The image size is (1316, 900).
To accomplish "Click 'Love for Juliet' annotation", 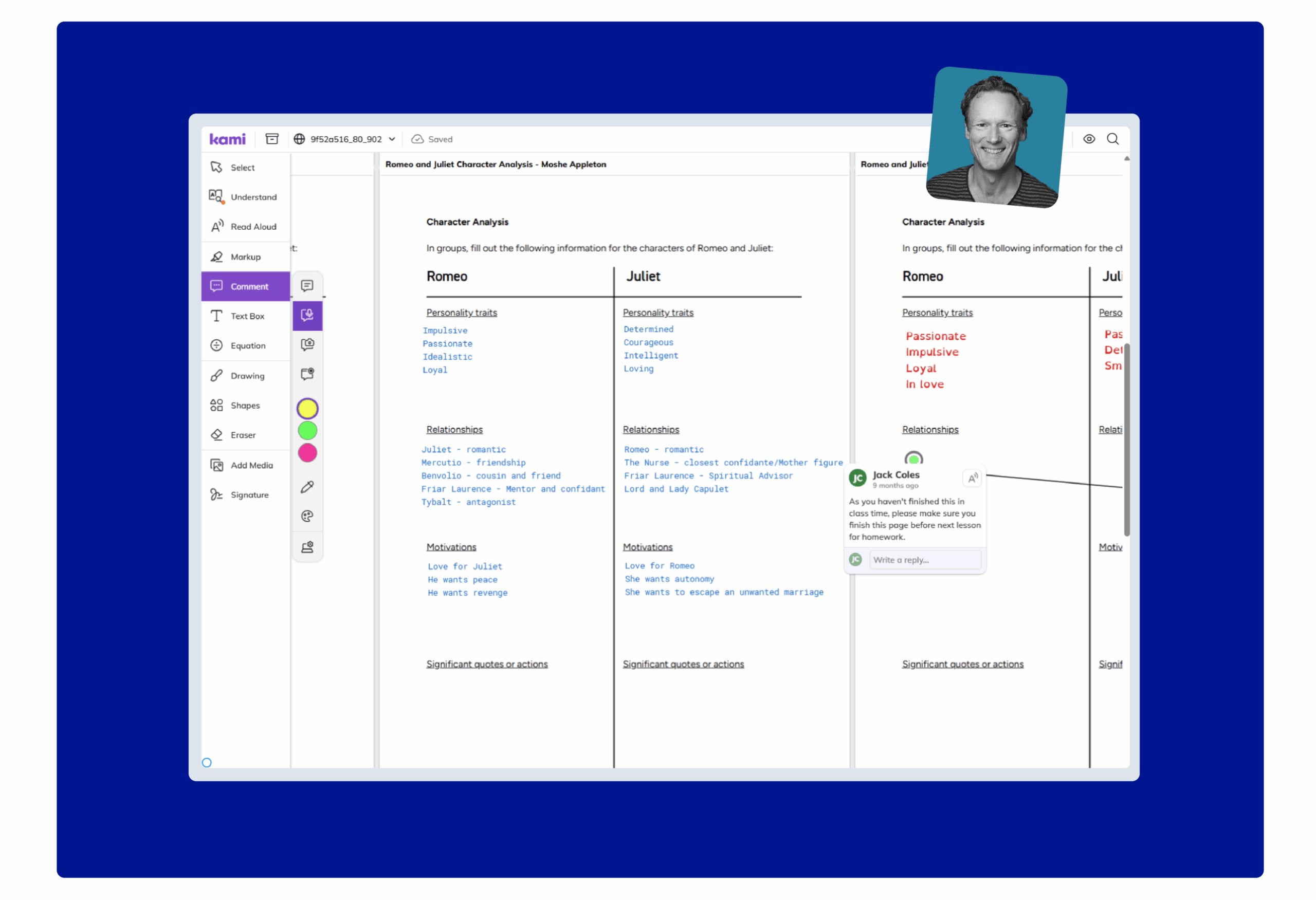I will coord(464,566).
